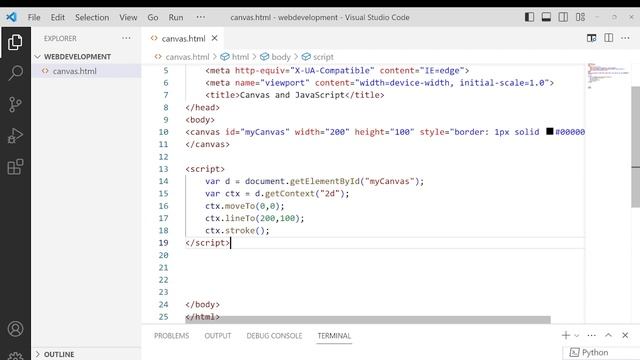Click "getElementById" on line 14
This screenshot has width=640, height=360.
click(x=325, y=181)
